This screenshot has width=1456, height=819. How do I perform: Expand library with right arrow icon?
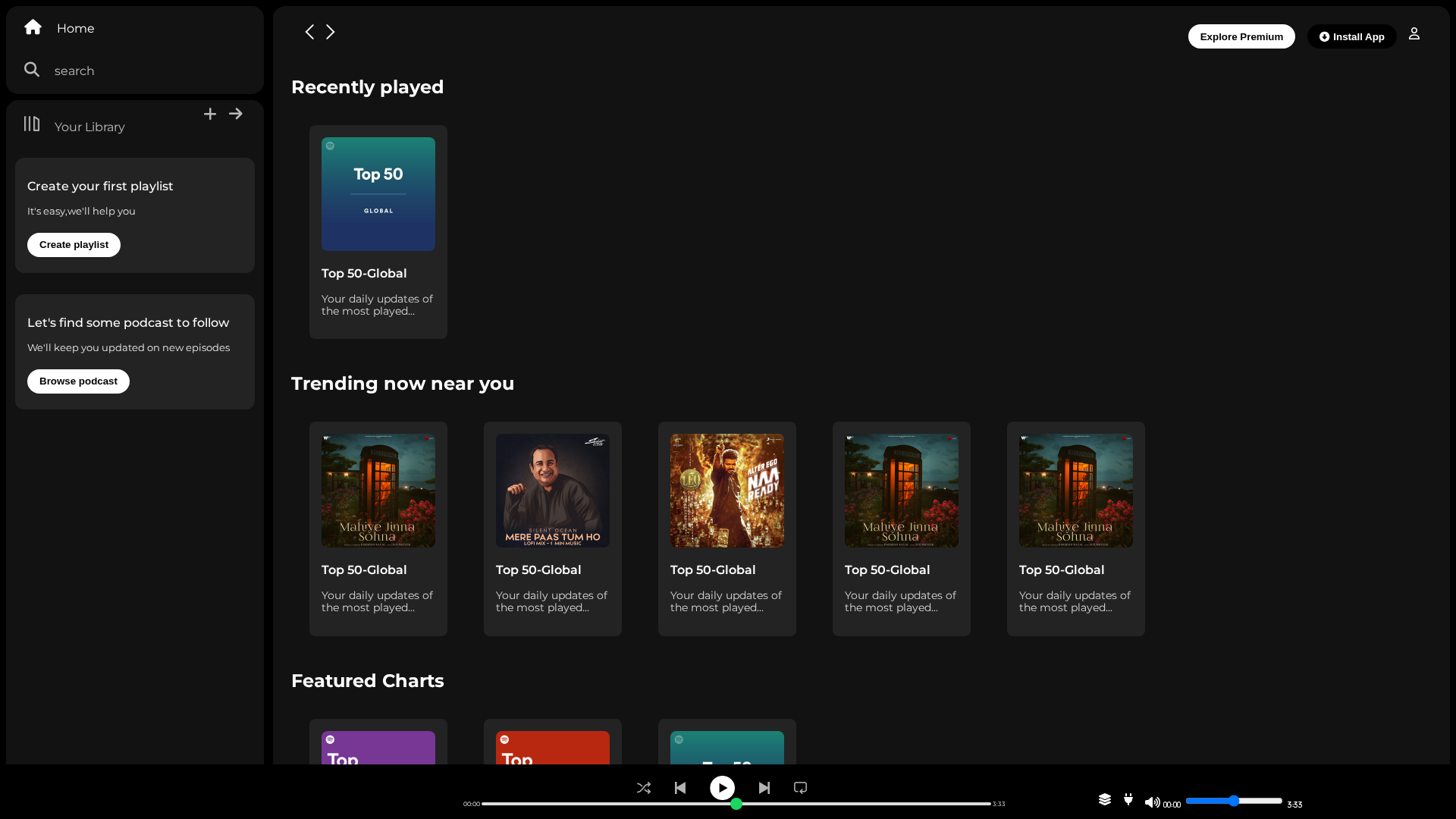(x=236, y=114)
